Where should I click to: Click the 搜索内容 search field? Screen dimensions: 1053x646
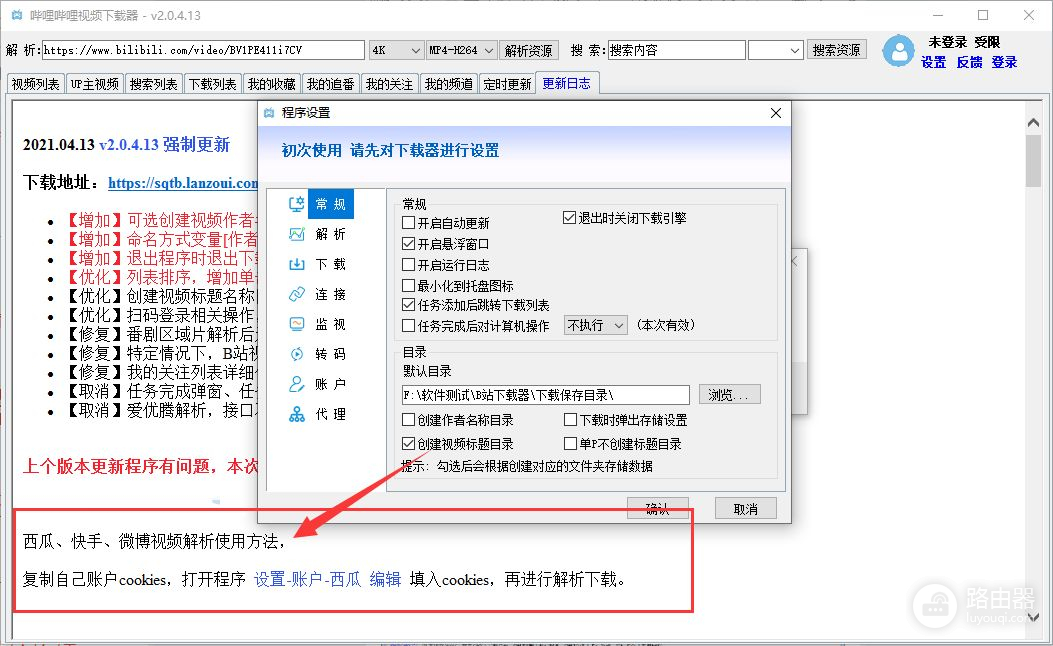pyautogui.click(x=677, y=50)
